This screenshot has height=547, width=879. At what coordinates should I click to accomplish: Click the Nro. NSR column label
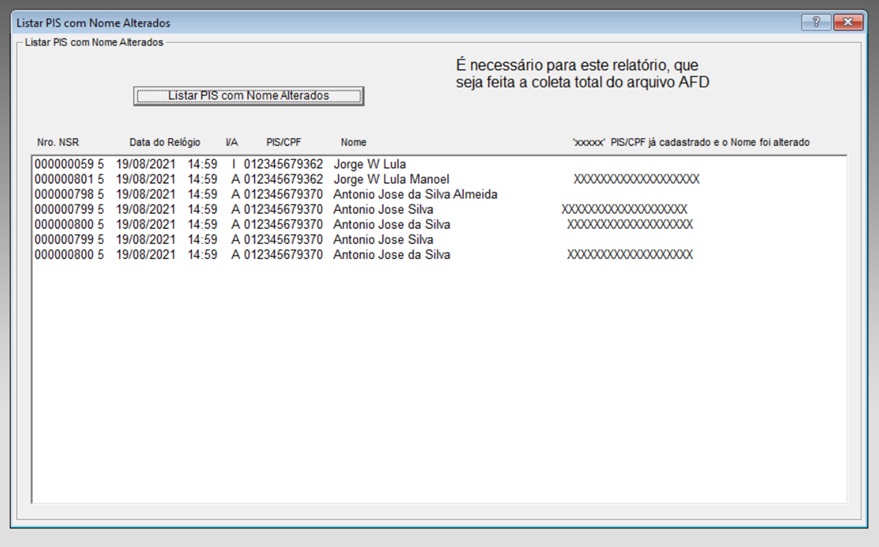[x=58, y=142]
